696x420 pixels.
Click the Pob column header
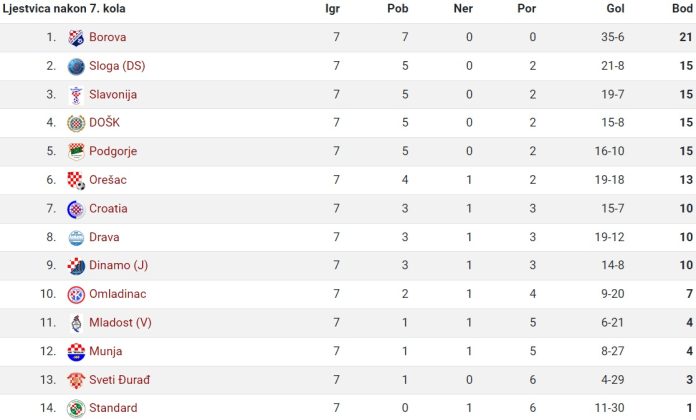pos(397,8)
